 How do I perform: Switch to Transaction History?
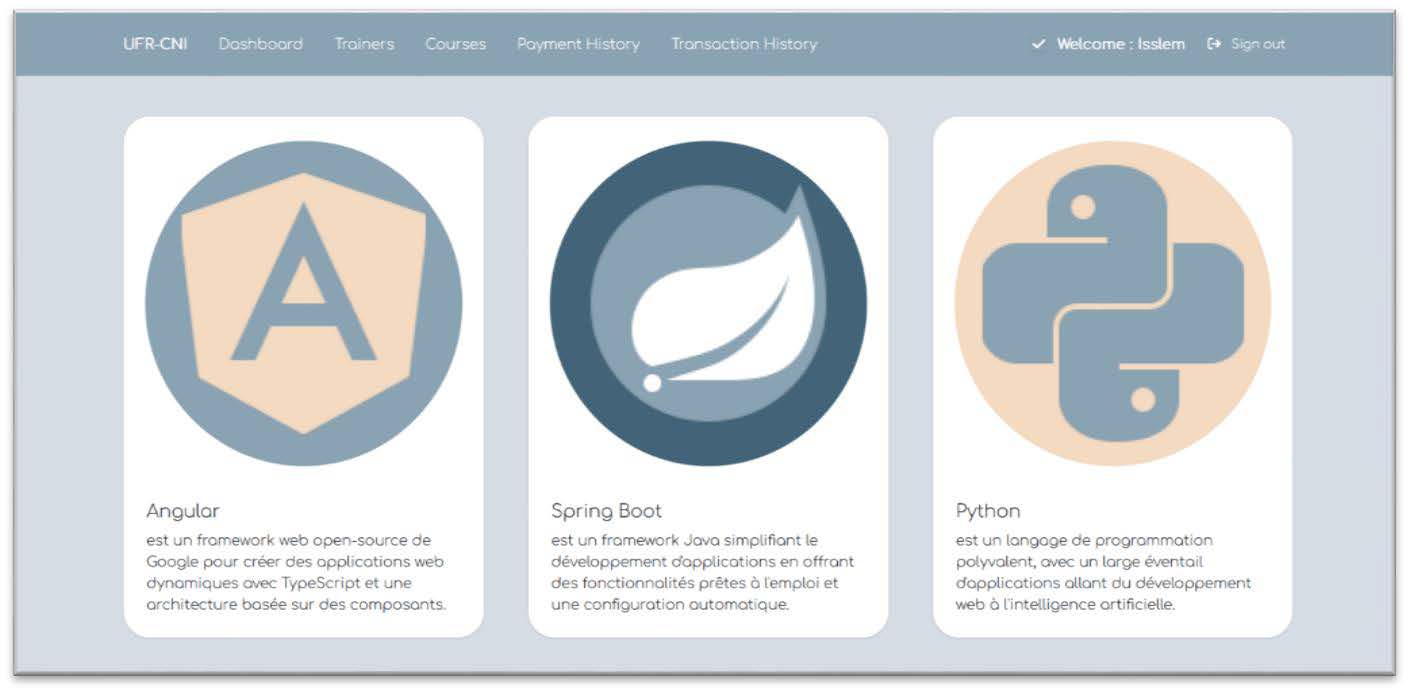[743, 44]
